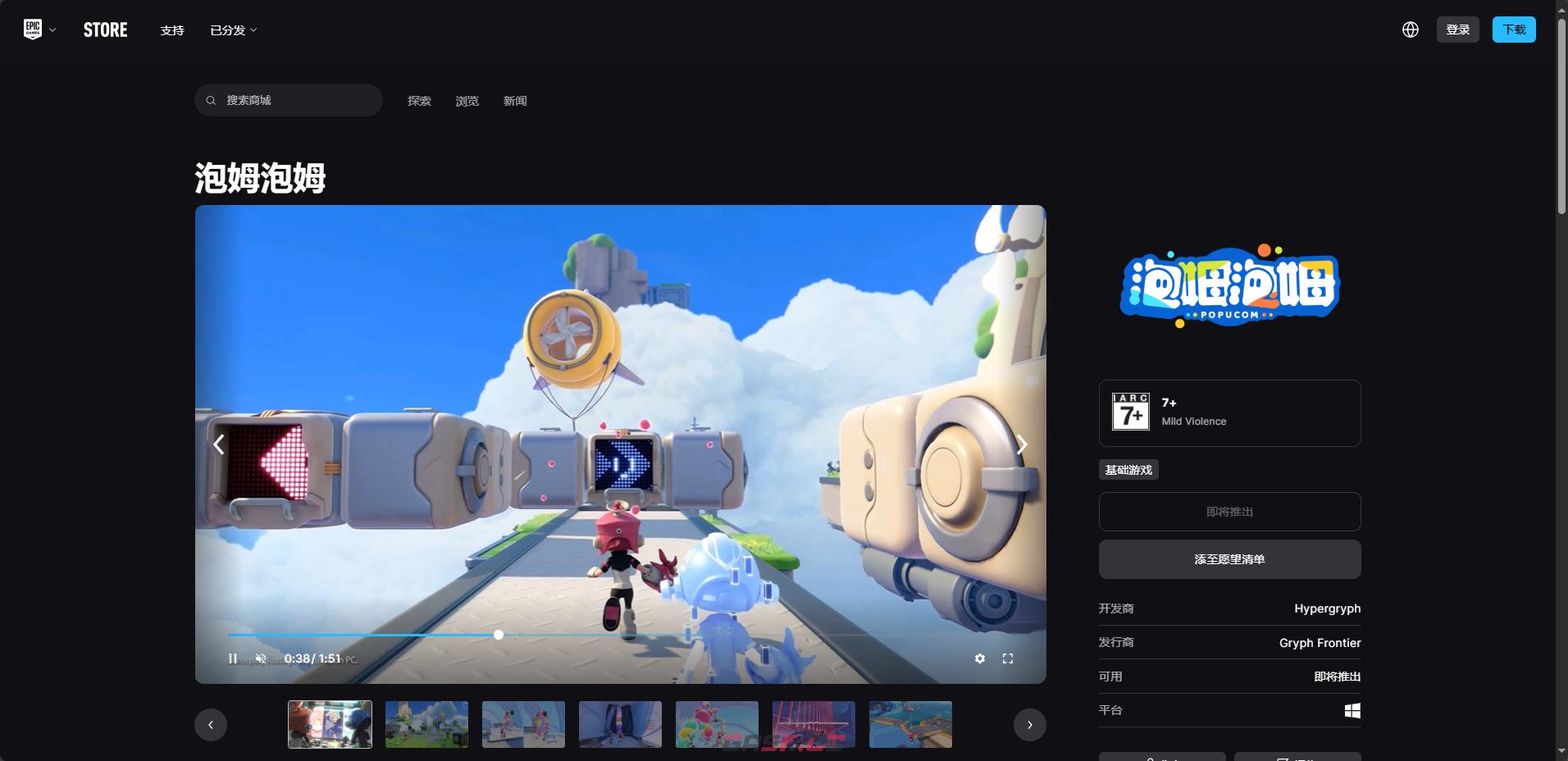
Task: Select the fifth colorful balloons thumbnail
Action: (717, 724)
